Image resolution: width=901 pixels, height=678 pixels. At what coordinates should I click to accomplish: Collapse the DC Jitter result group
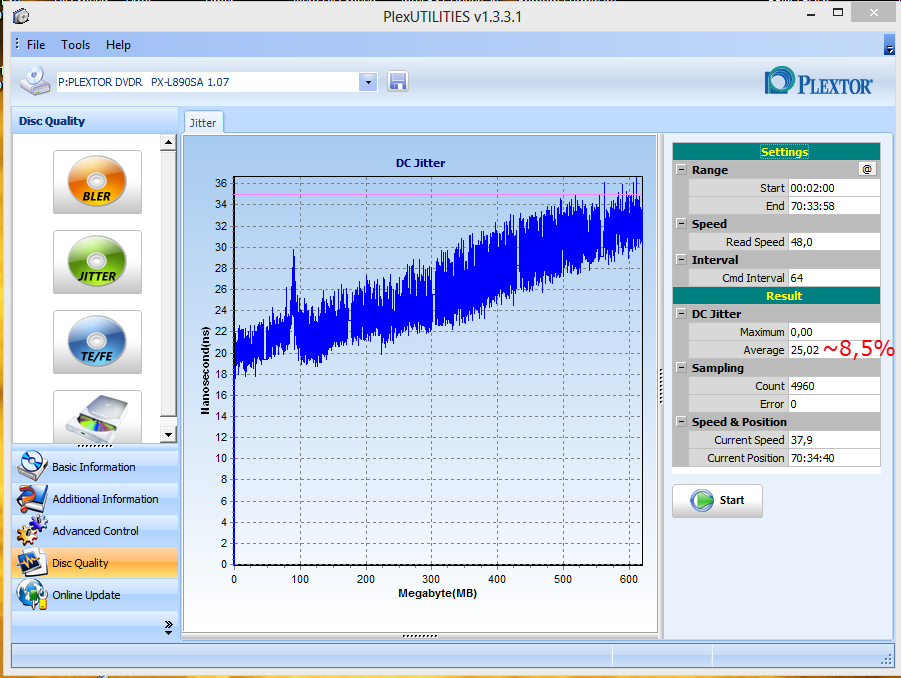(681, 314)
